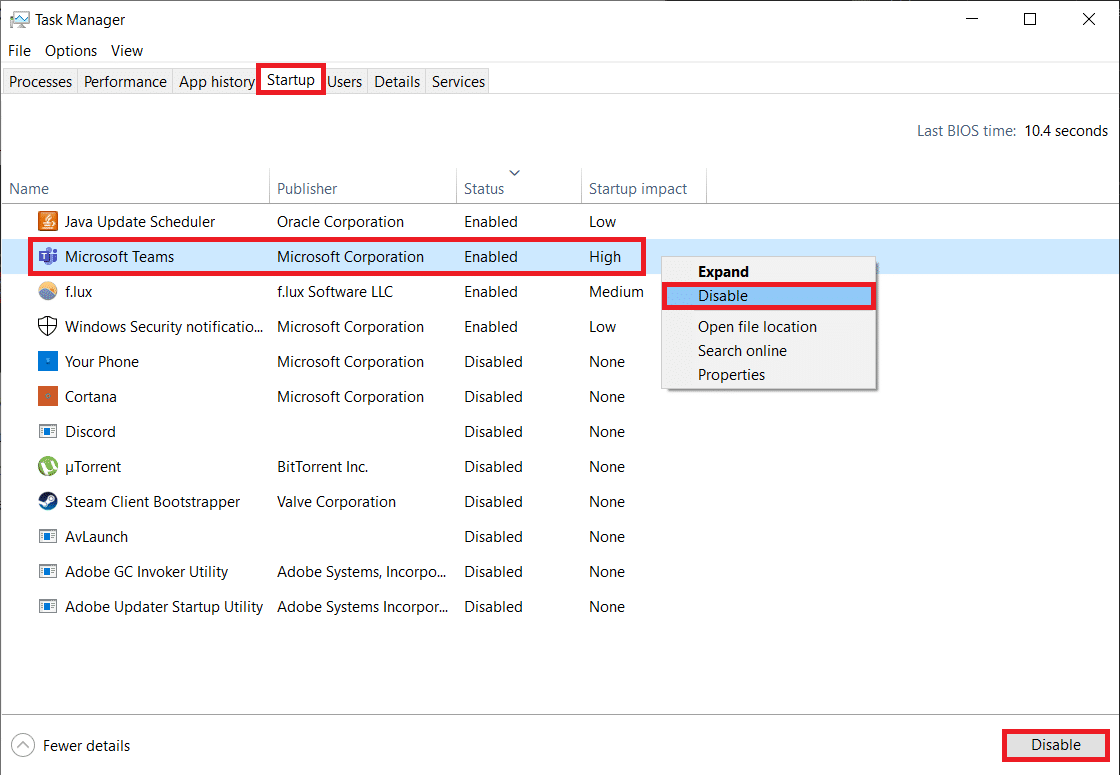Collapse view with Fewer details chevron
1120x775 pixels.
point(22,745)
